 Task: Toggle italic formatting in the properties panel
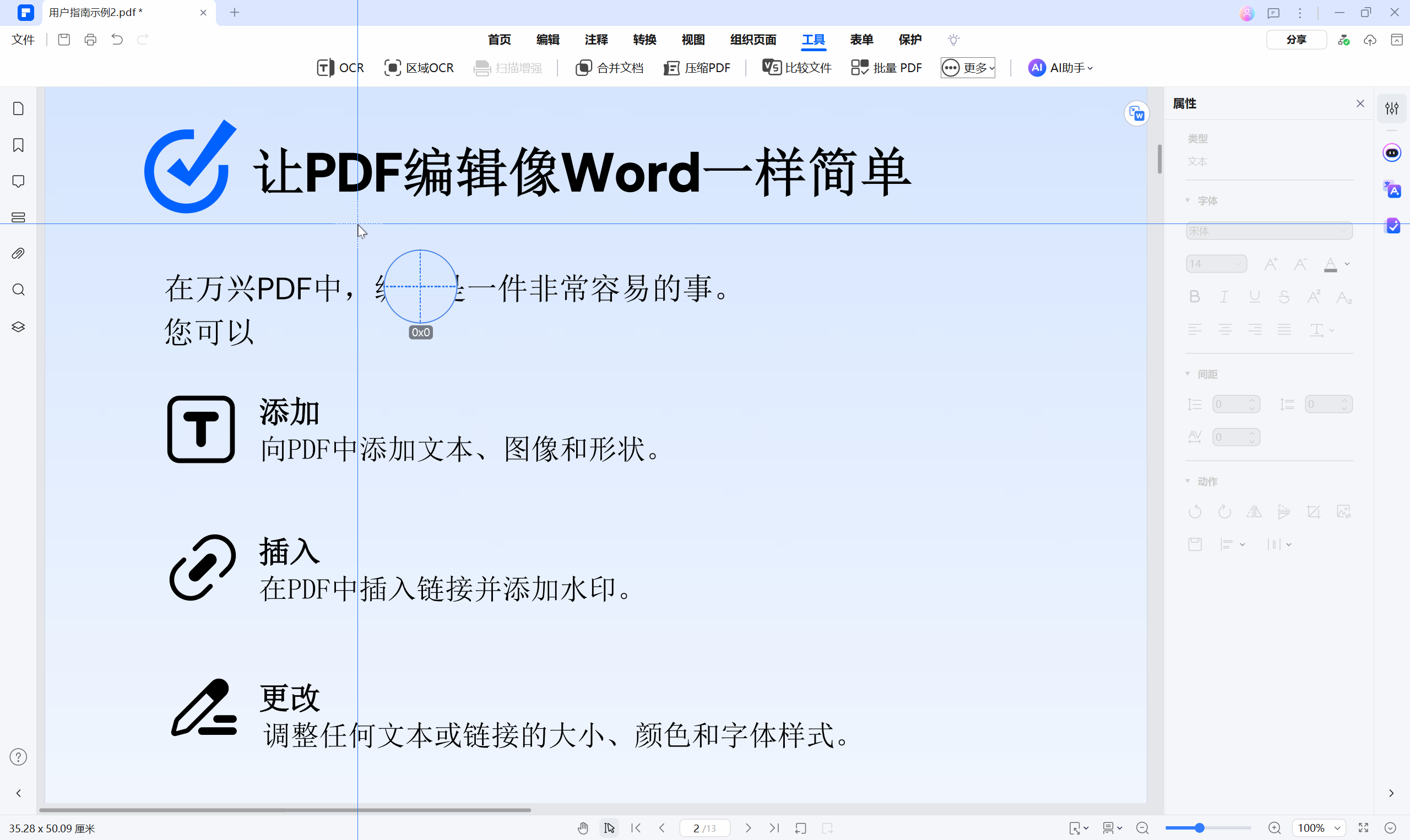[x=1224, y=296]
